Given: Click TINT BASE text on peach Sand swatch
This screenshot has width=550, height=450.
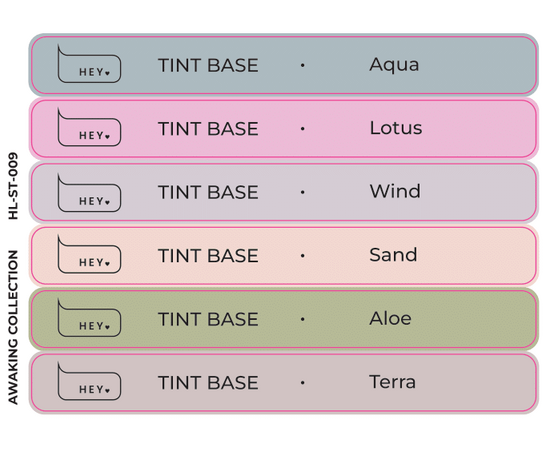Looking at the screenshot, I should pyautogui.click(x=208, y=256).
